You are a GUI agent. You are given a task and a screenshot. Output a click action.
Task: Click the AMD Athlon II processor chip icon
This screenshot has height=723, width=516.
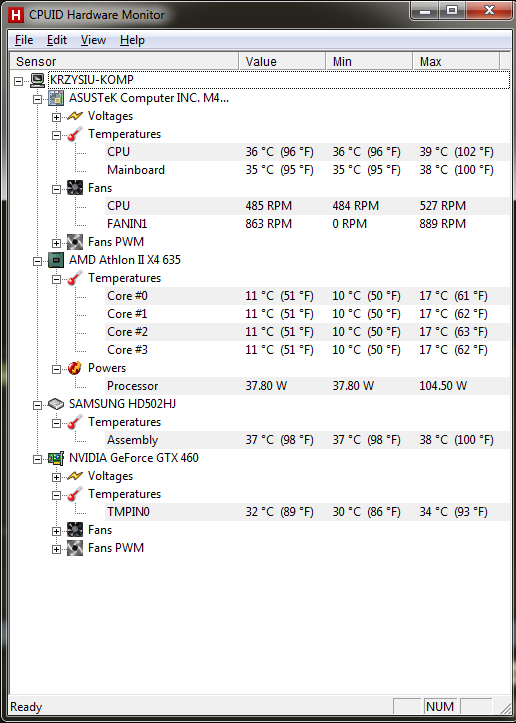tap(56, 260)
